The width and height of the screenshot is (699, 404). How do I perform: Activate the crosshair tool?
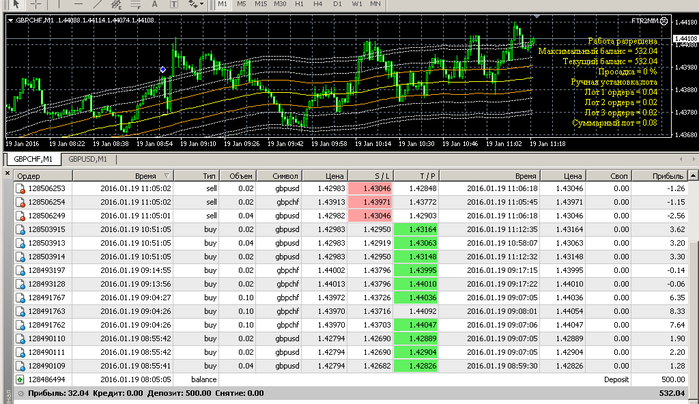point(36,4)
